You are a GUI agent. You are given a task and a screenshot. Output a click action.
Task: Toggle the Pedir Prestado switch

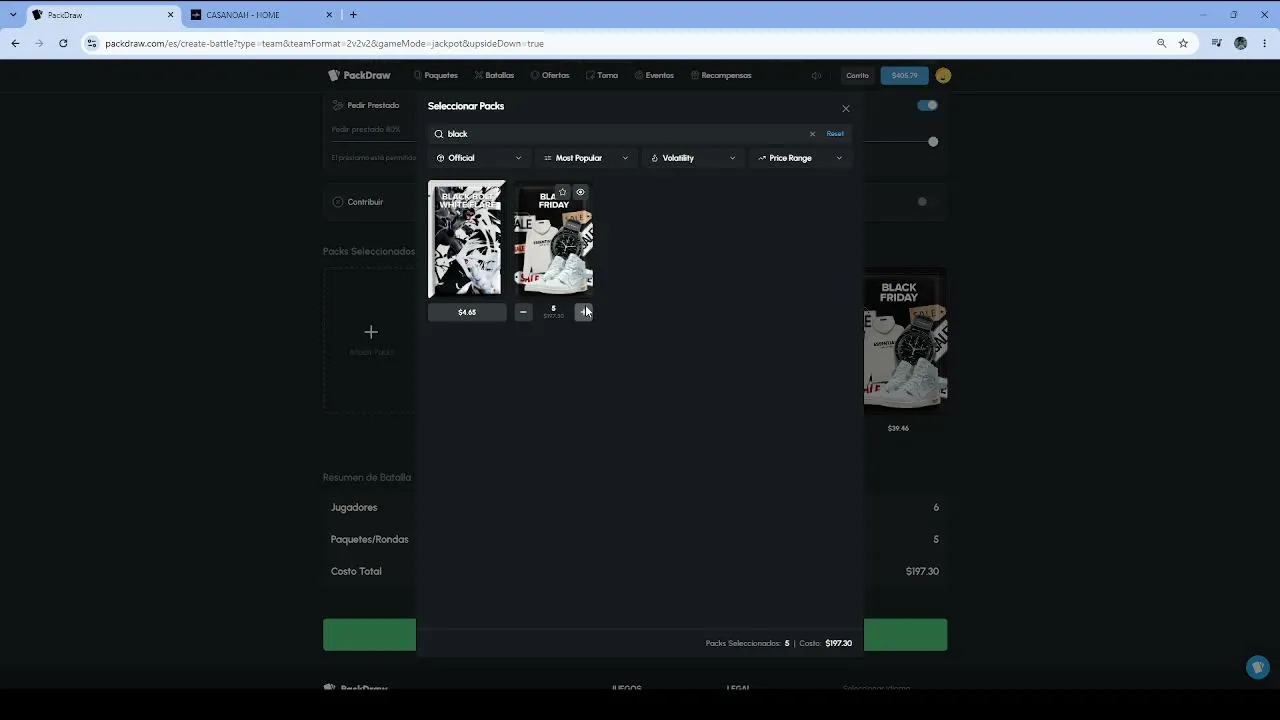pyautogui.click(x=928, y=105)
